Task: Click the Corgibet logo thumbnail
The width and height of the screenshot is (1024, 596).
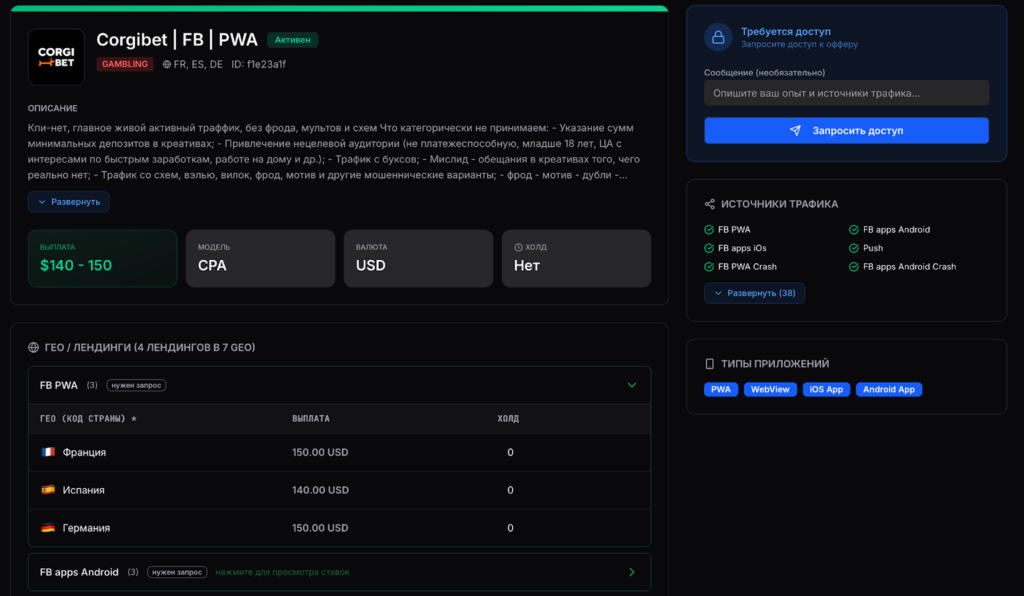Action: [56, 57]
